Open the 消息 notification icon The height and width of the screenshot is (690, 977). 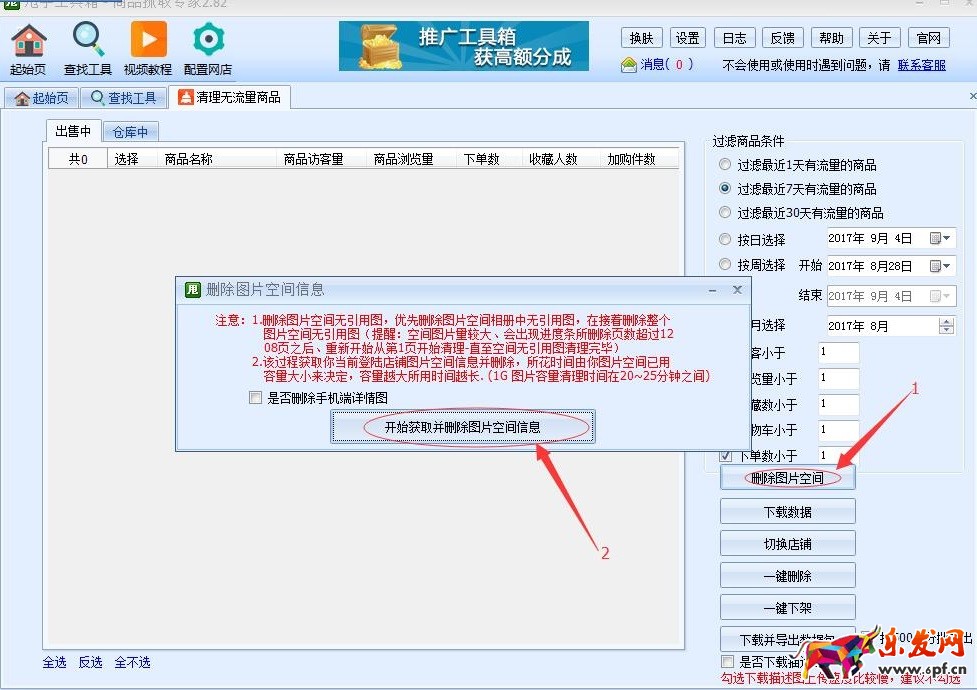click(629, 65)
